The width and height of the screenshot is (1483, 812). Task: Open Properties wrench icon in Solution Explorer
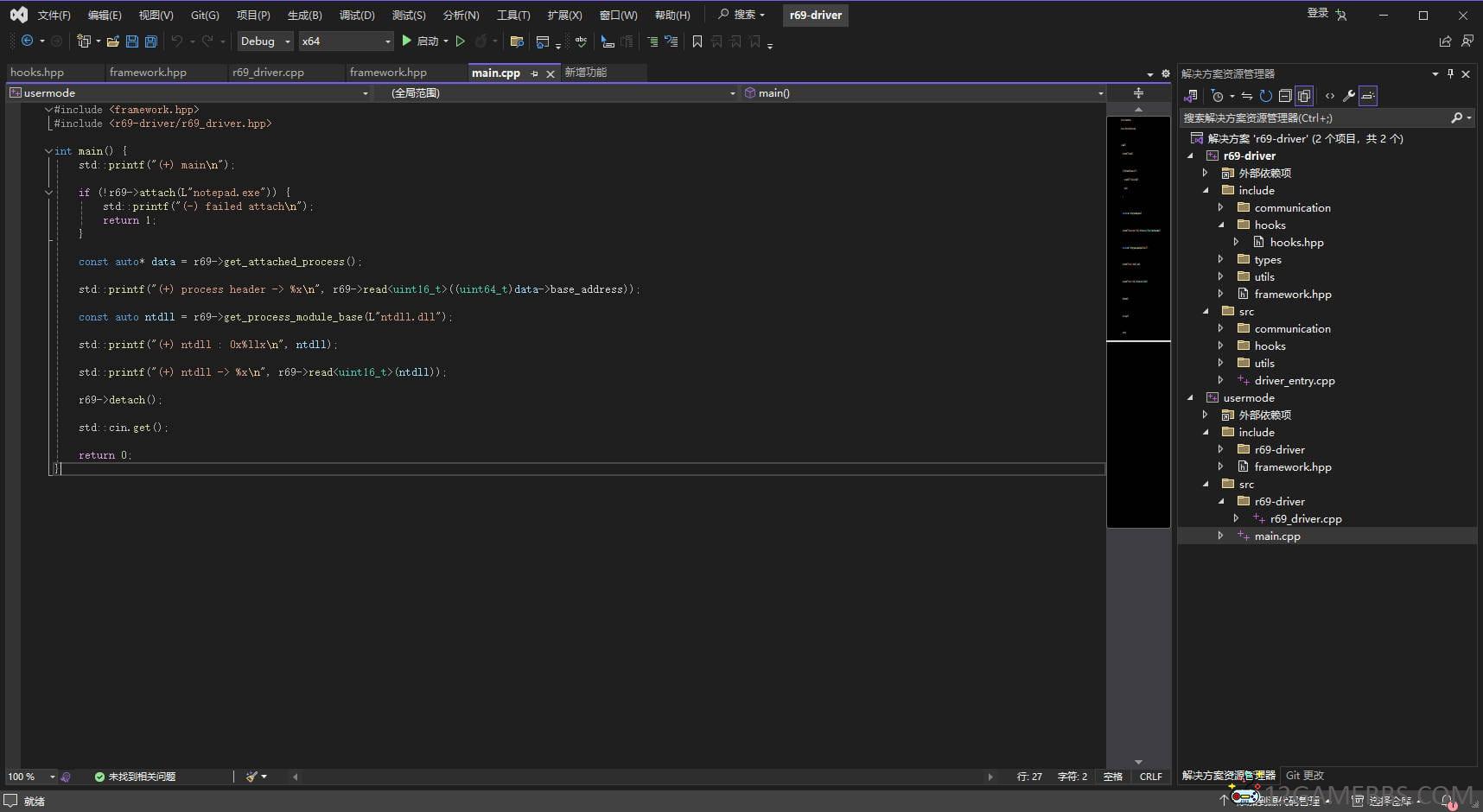pyautogui.click(x=1348, y=96)
